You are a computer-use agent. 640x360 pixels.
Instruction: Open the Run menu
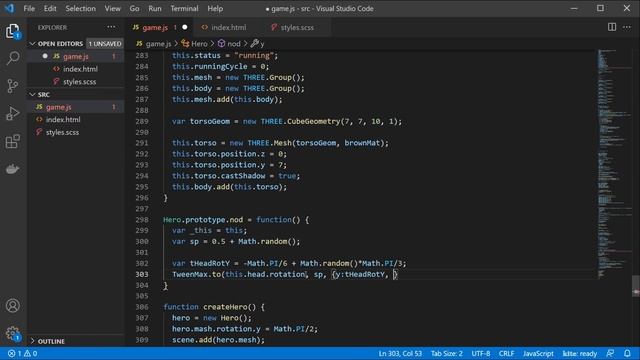pyautogui.click(x=155, y=9)
